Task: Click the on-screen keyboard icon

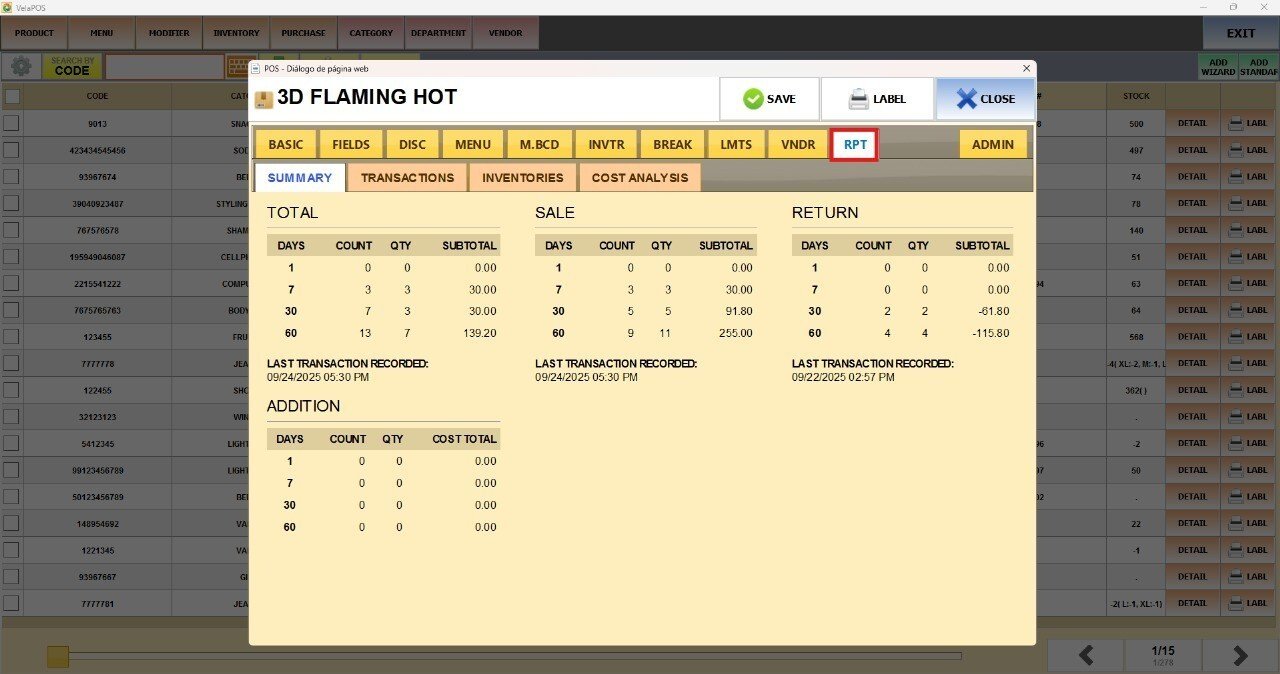Action: coord(237,66)
